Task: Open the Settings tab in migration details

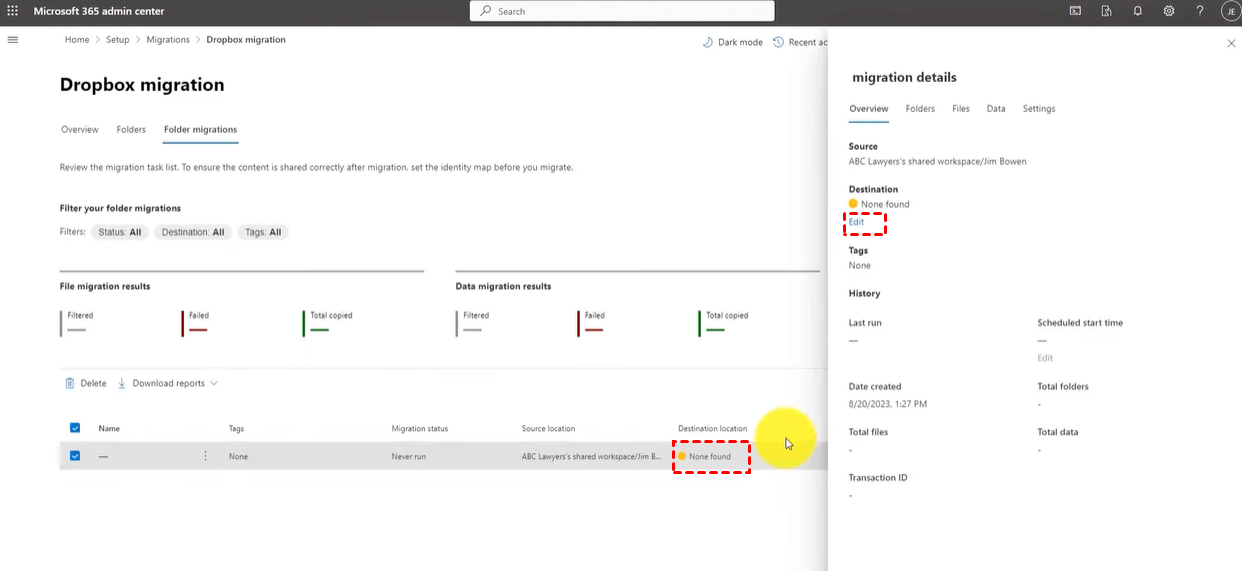Action: (1039, 108)
